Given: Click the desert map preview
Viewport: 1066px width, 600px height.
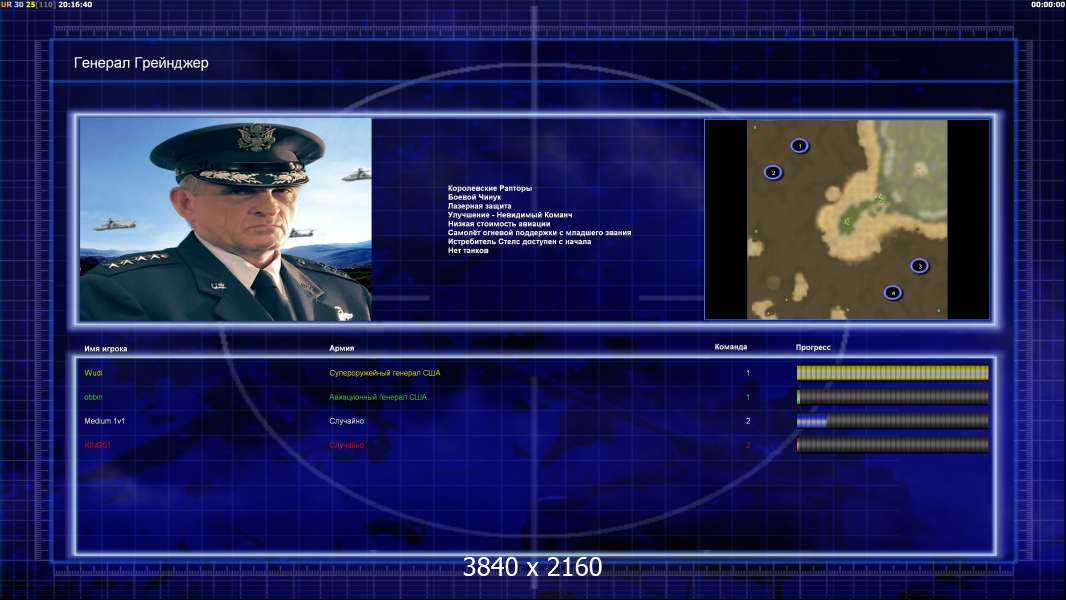Looking at the screenshot, I should 847,219.
